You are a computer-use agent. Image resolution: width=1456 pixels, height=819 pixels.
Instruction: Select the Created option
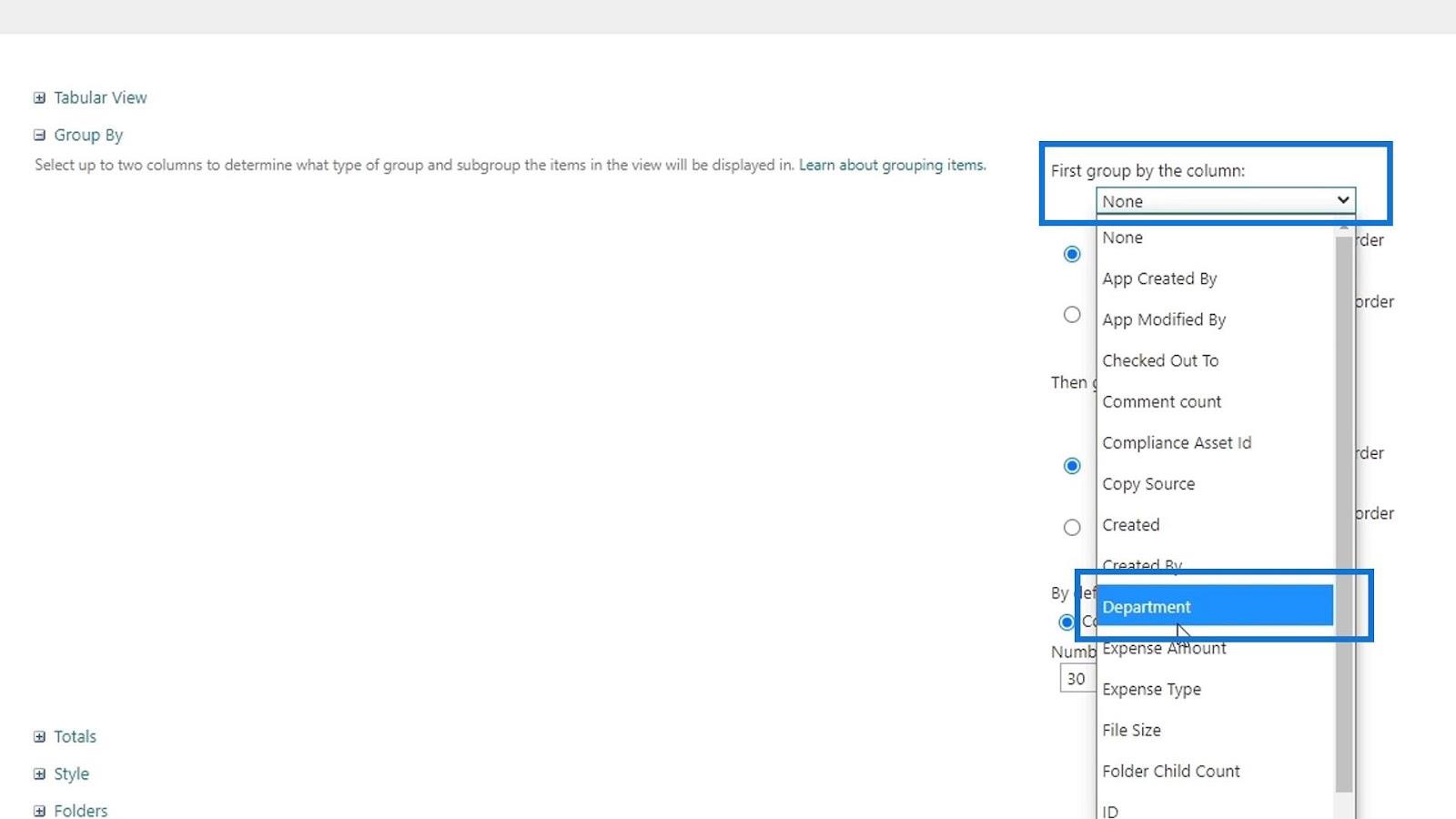coord(1215,525)
